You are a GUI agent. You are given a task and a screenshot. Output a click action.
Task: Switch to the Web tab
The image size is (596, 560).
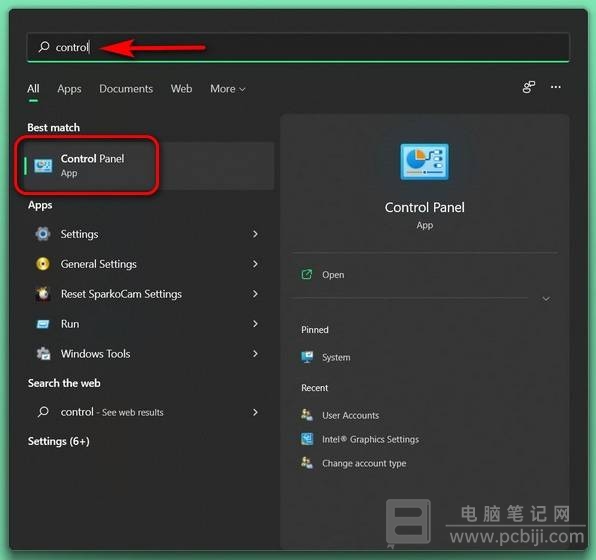[181, 89]
